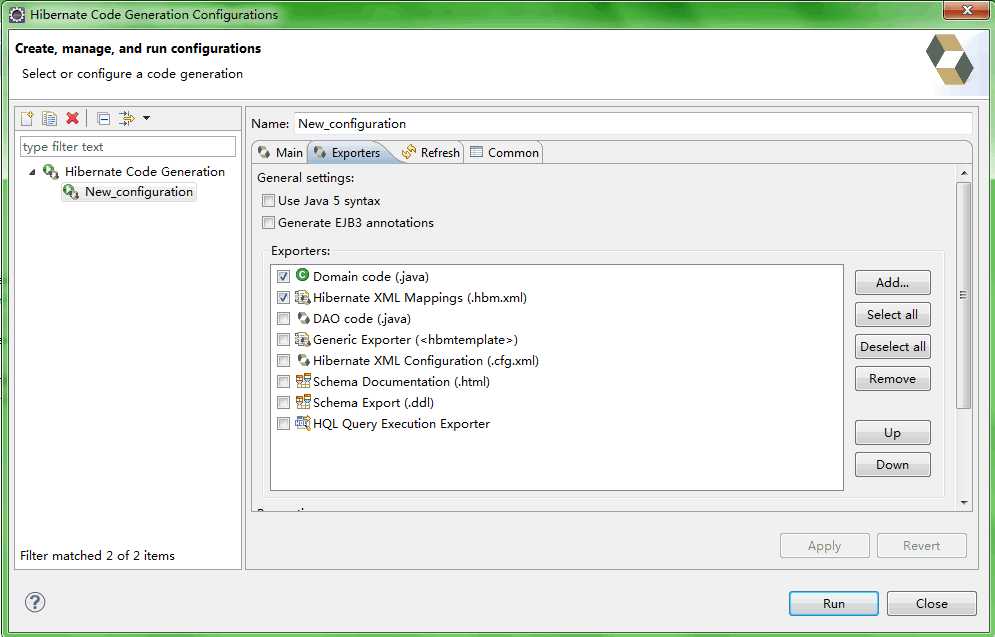Close the dialog with the red X button
The image size is (995, 637).
(x=966, y=10)
